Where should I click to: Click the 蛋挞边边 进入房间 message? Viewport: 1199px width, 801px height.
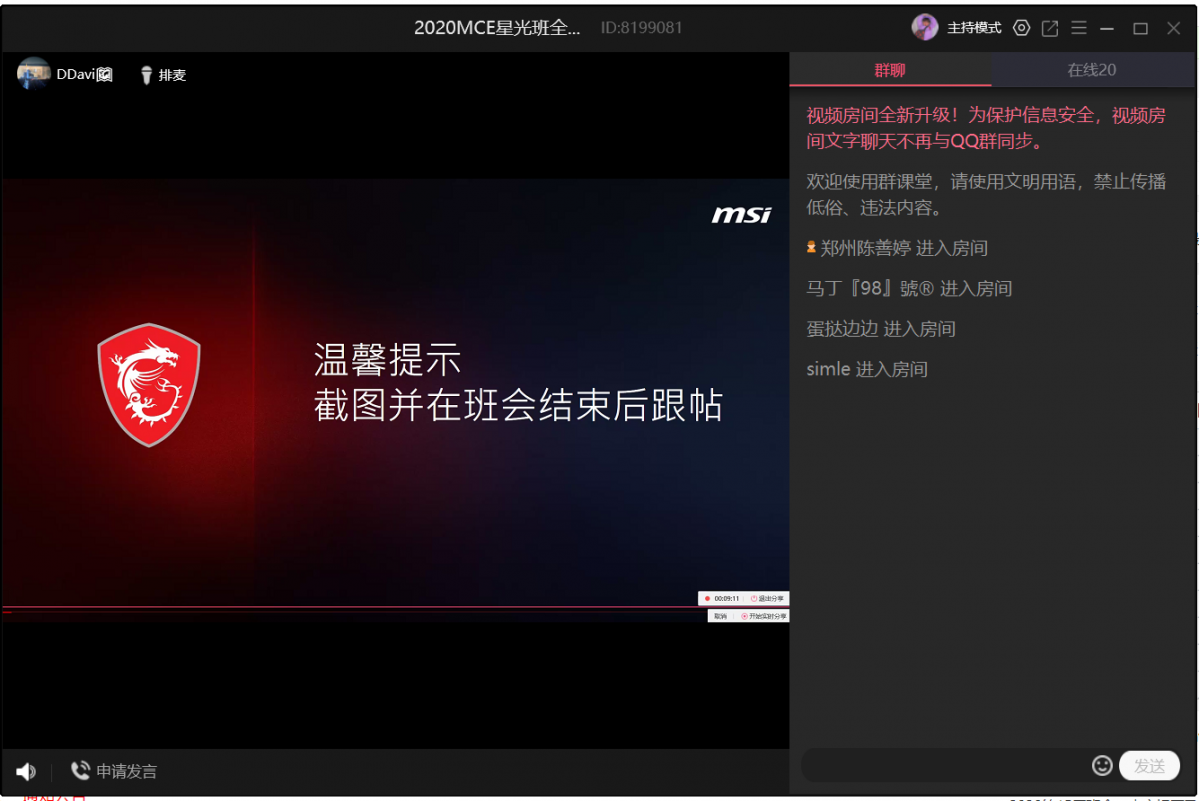click(881, 329)
